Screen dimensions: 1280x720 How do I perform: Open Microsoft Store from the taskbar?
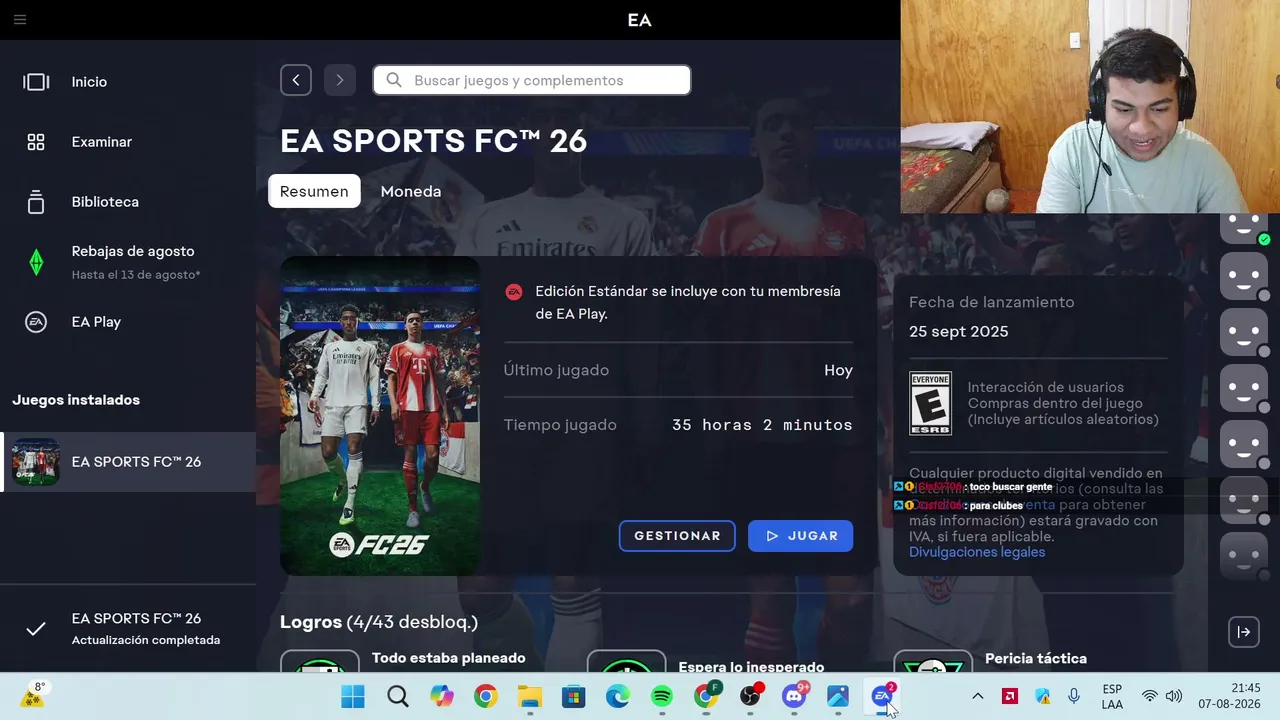(574, 696)
